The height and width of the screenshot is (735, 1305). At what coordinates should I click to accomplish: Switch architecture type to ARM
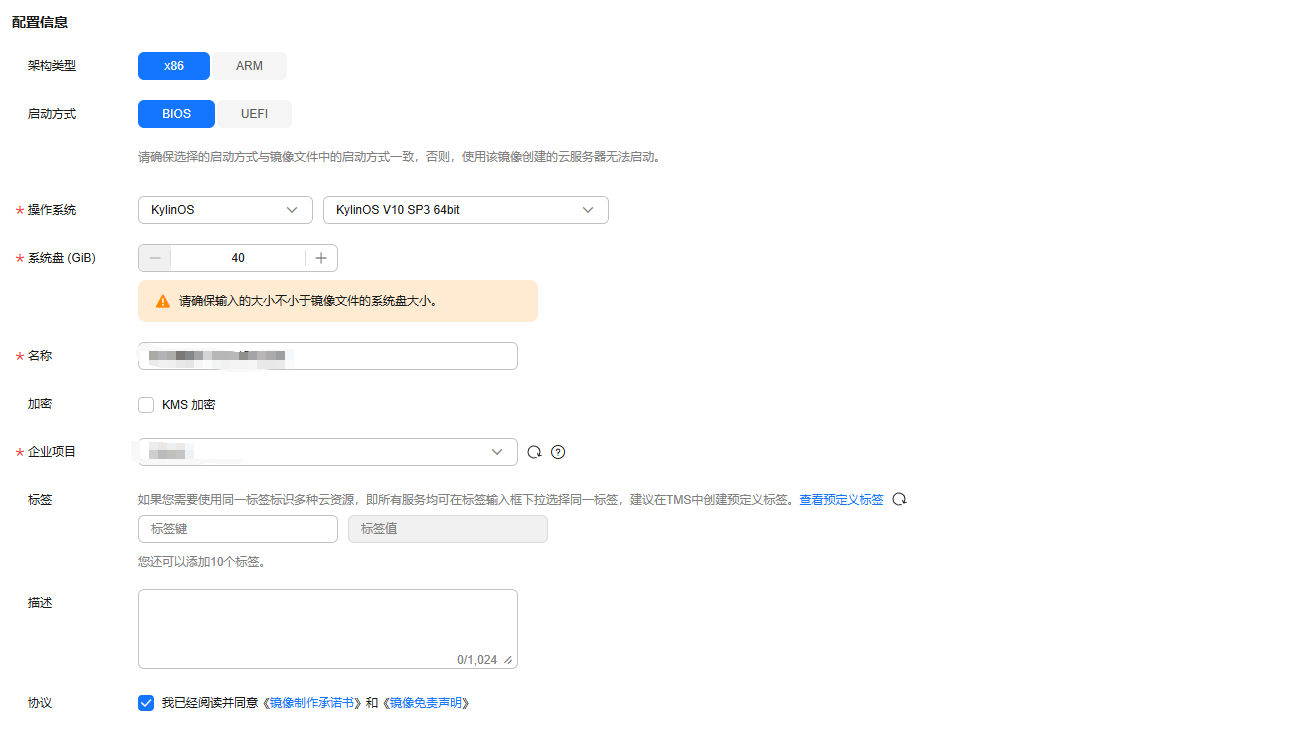pyautogui.click(x=249, y=65)
